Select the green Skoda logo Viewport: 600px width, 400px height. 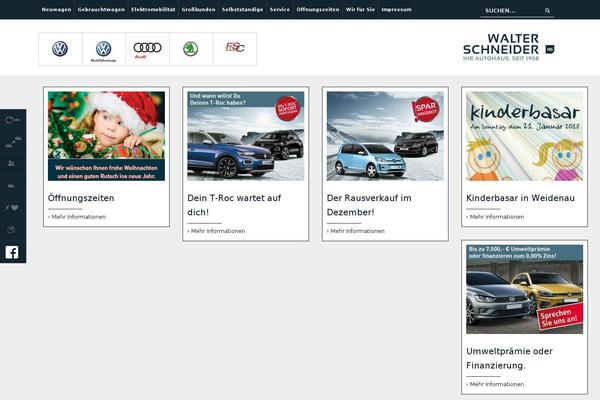click(x=191, y=49)
